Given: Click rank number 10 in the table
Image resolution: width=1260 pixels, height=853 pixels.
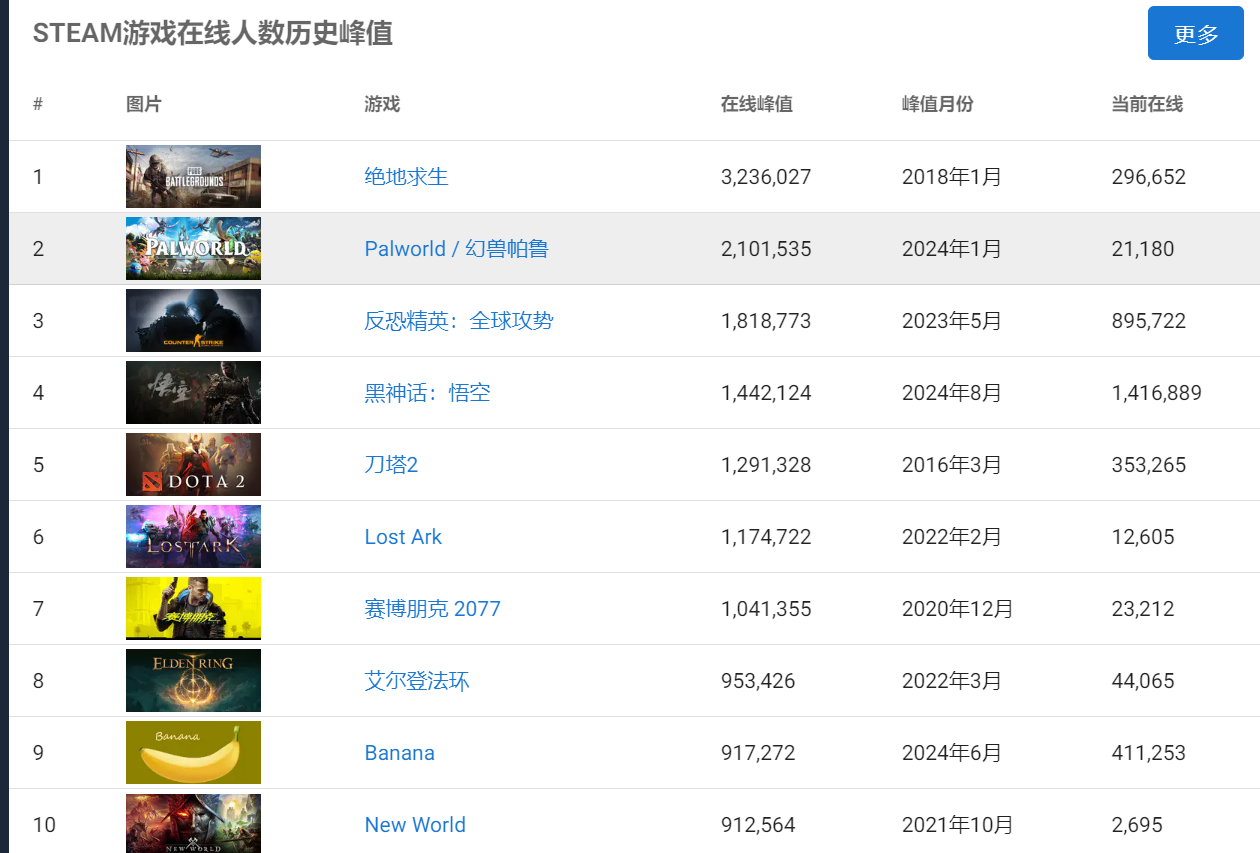Looking at the screenshot, I should click(x=44, y=825).
